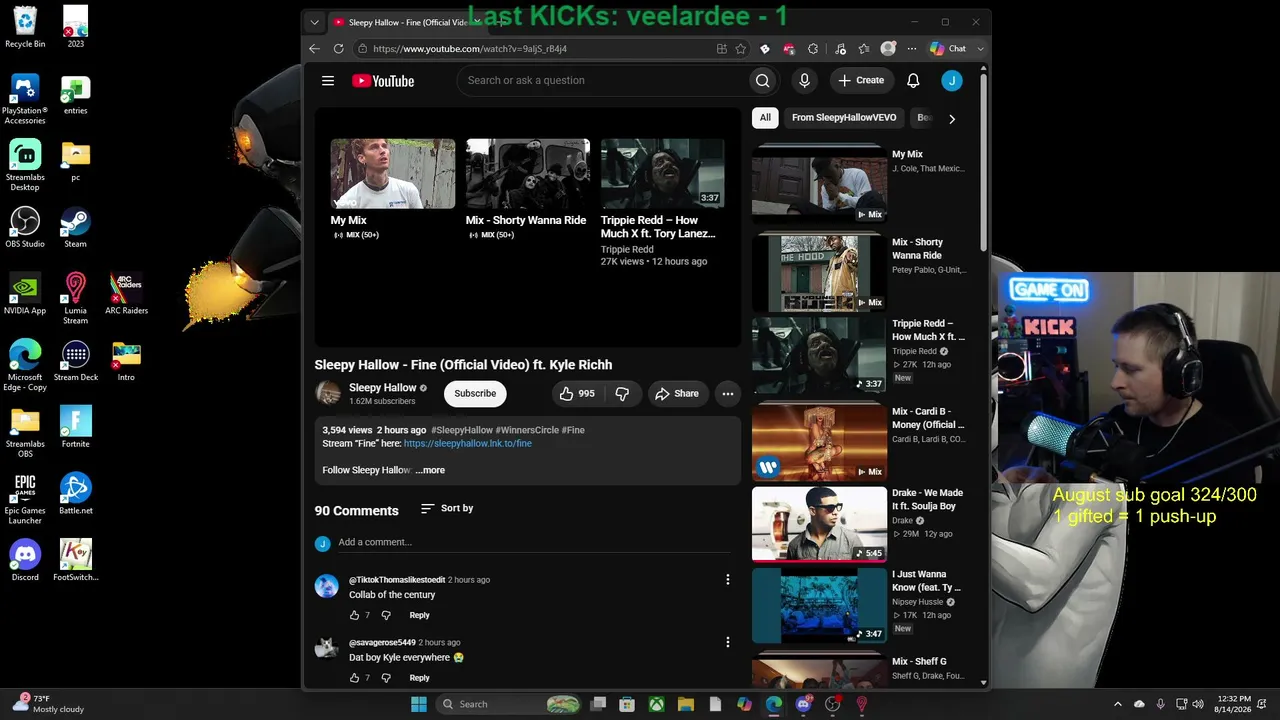Select the 'All' filter chip

tap(765, 118)
